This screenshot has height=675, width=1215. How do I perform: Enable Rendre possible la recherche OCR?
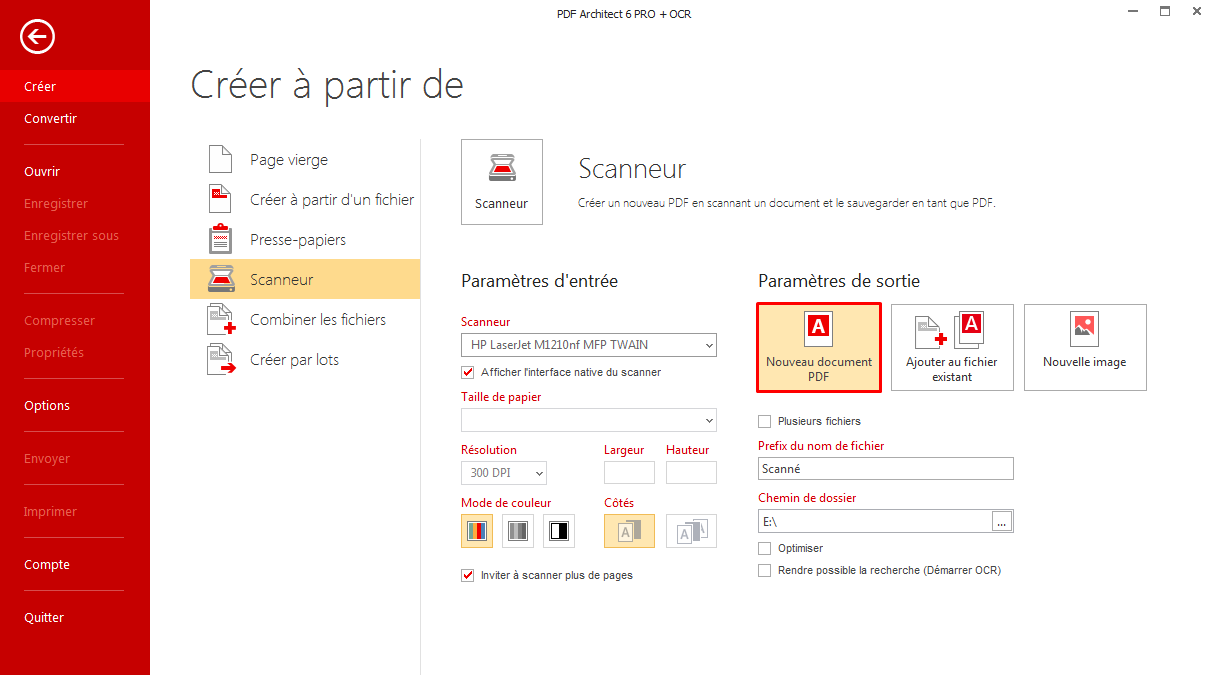765,570
